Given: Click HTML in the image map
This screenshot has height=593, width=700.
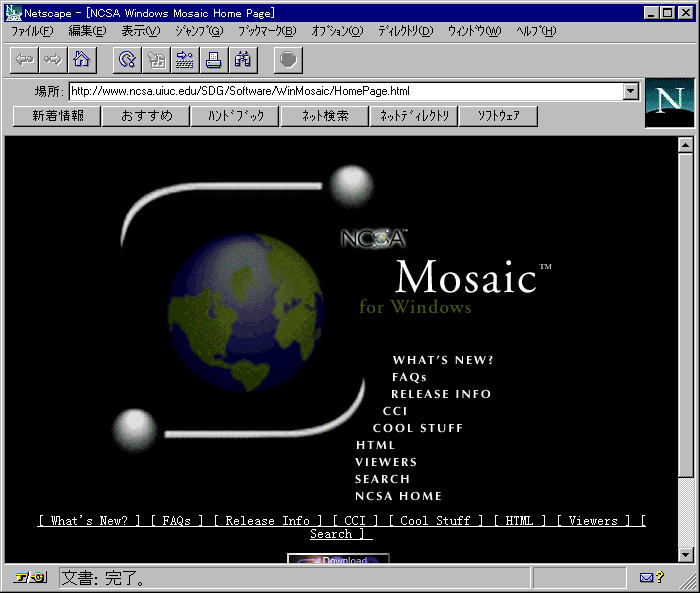Looking at the screenshot, I should point(375,445).
